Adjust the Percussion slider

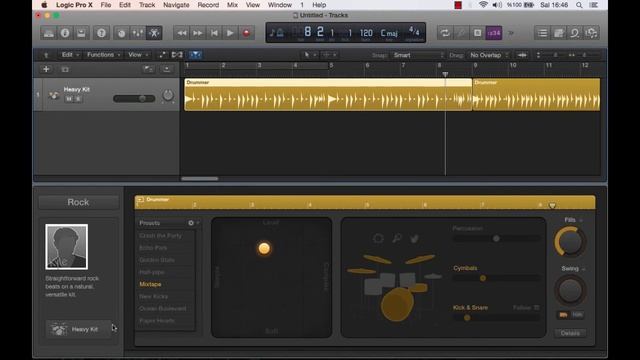[x=496, y=238]
